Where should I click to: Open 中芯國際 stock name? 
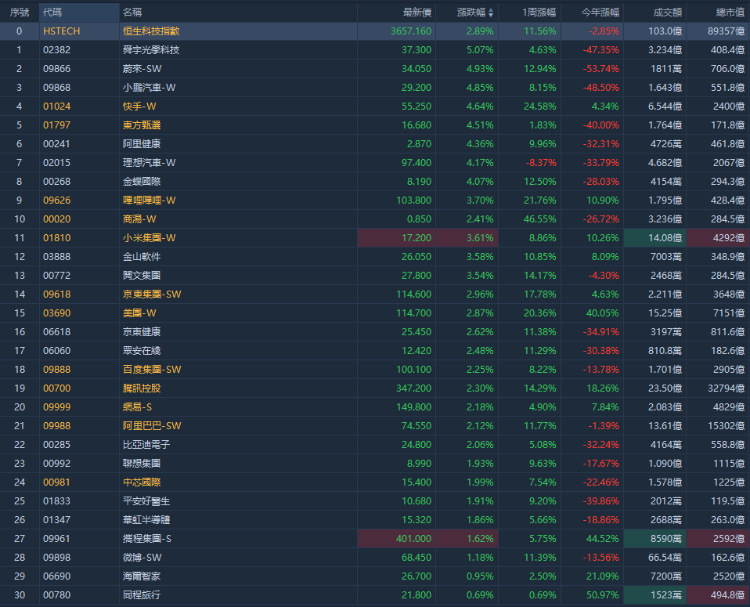pyautogui.click(x=142, y=482)
